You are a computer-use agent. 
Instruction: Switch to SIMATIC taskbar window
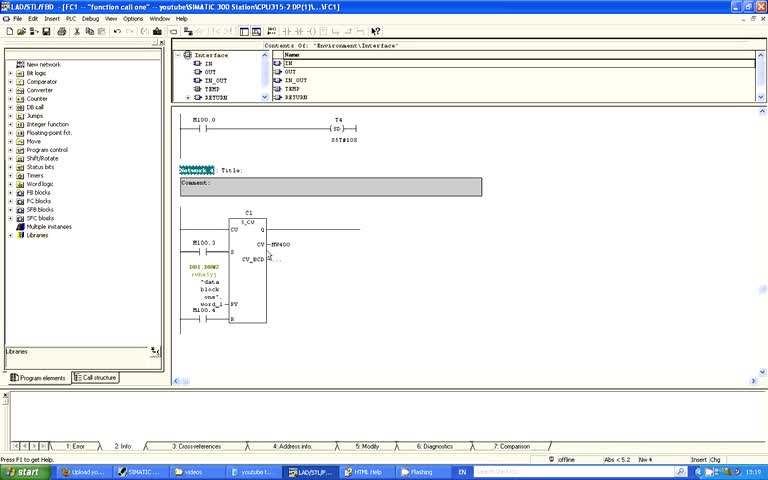(x=140, y=472)
